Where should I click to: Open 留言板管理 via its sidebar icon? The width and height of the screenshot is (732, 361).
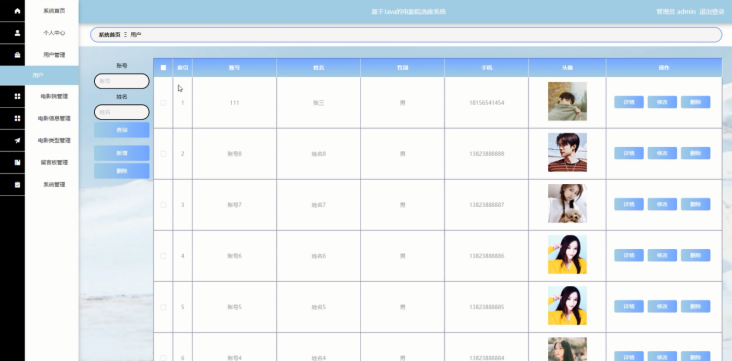tap(17, 163)
